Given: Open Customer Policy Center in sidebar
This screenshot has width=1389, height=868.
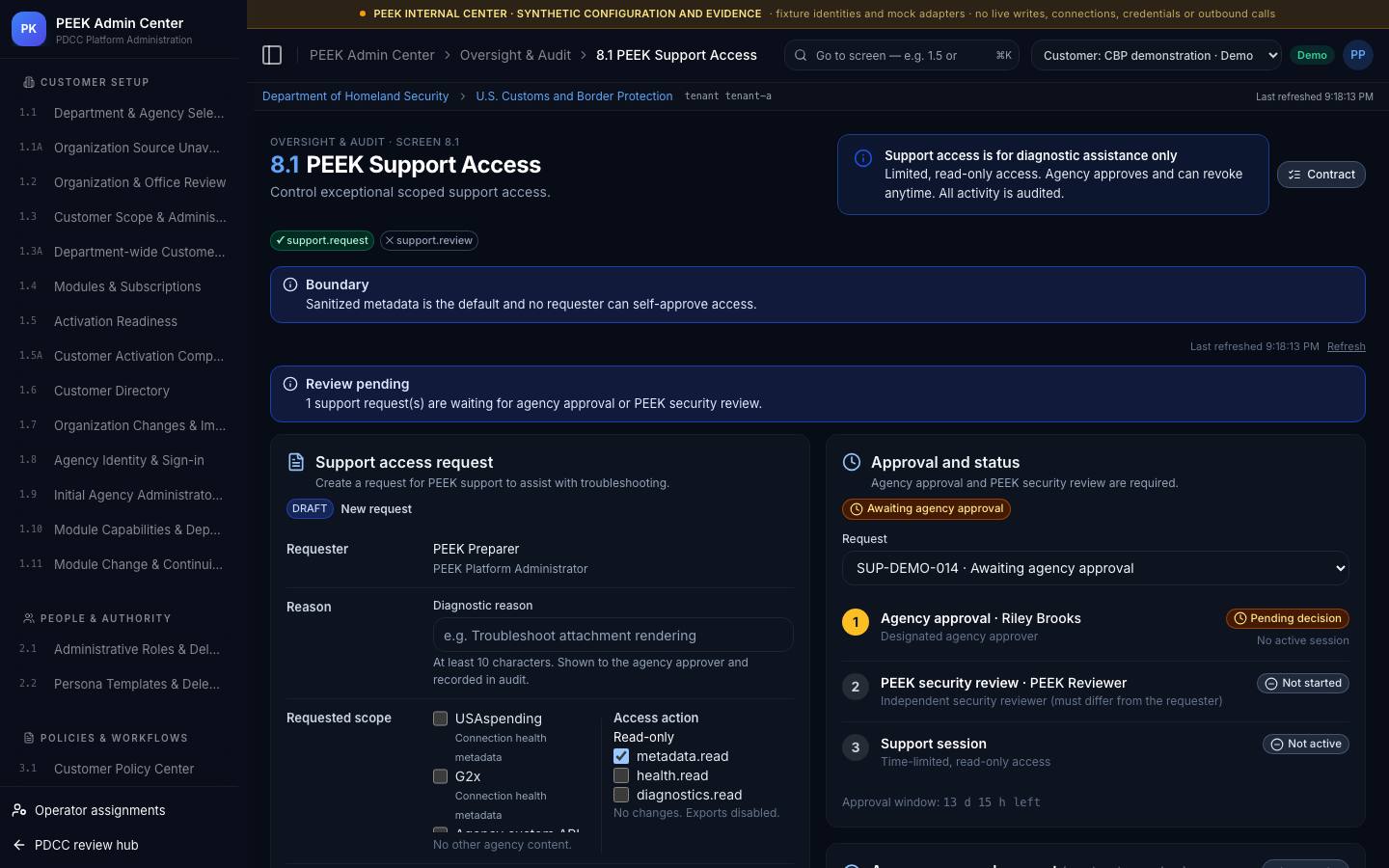Looking at the screenshot, I should point(122,769).
